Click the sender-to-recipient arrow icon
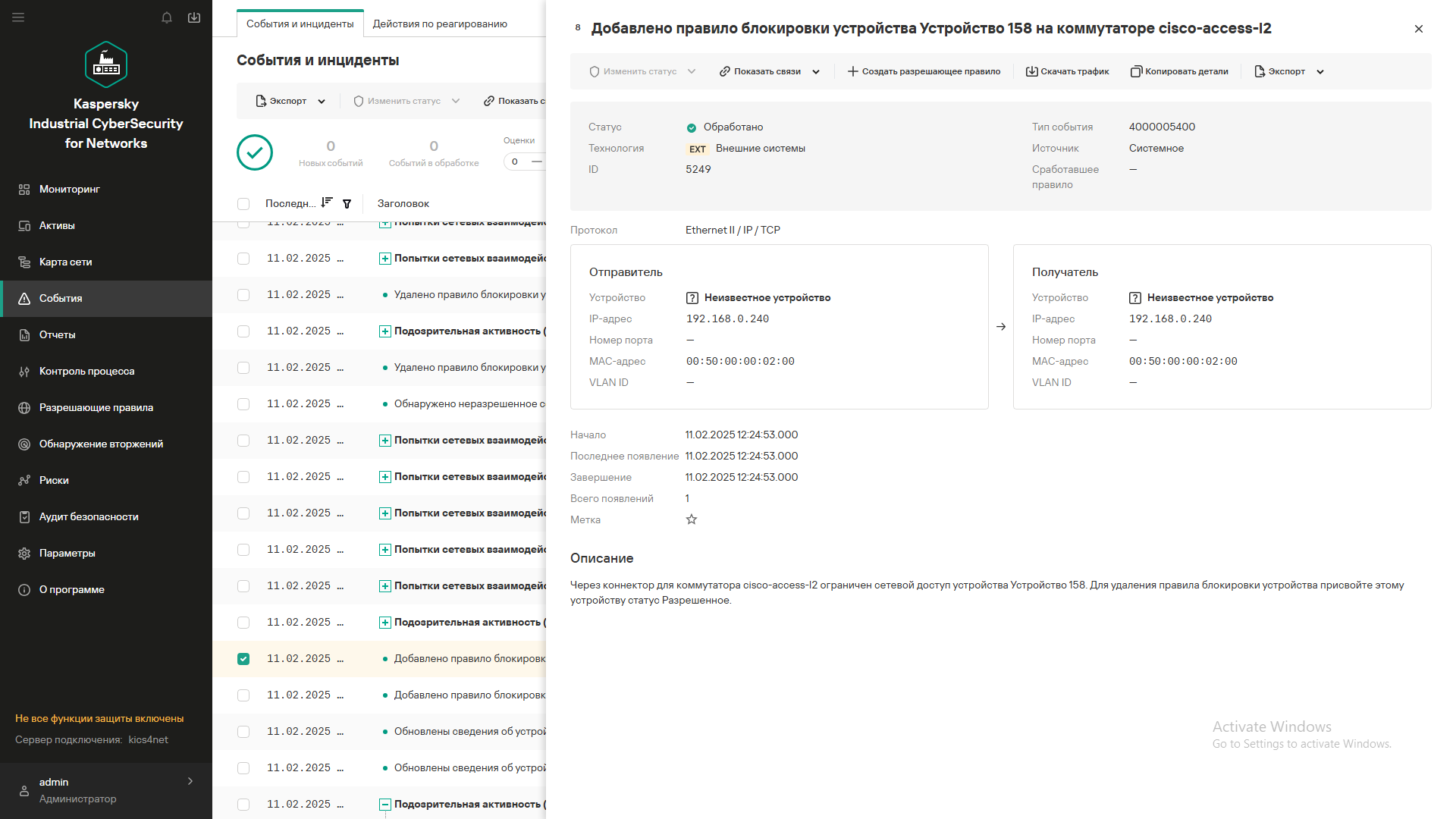Viewport: 1456px width, 819px height. 1001,327
